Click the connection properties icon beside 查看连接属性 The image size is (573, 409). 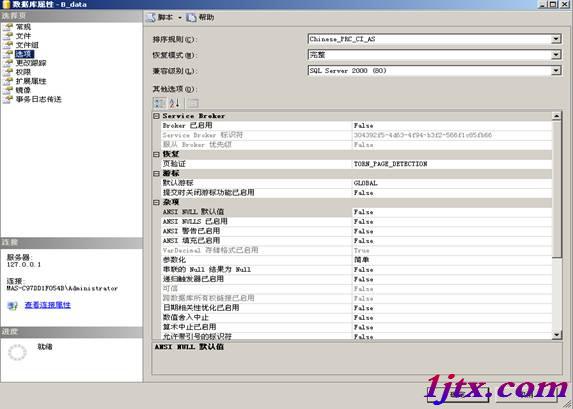(13, 306)
